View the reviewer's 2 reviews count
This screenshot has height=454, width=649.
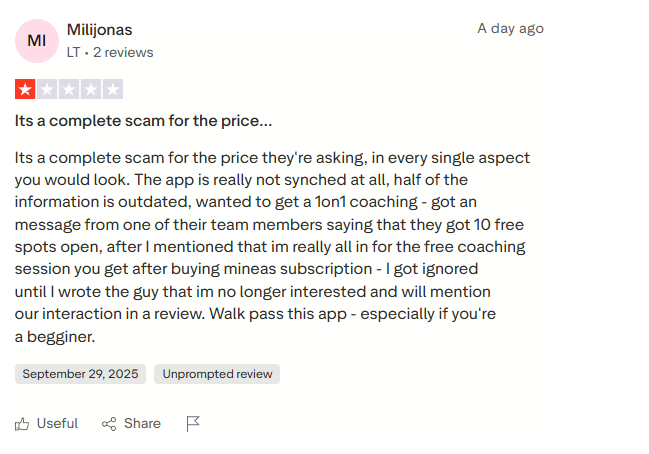click(123, 51)
